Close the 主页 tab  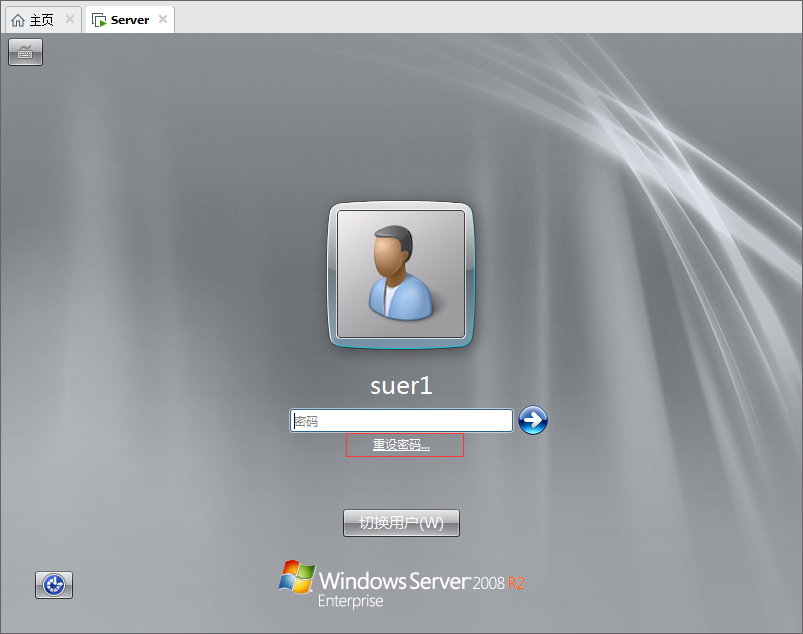(x=70, y=19)
